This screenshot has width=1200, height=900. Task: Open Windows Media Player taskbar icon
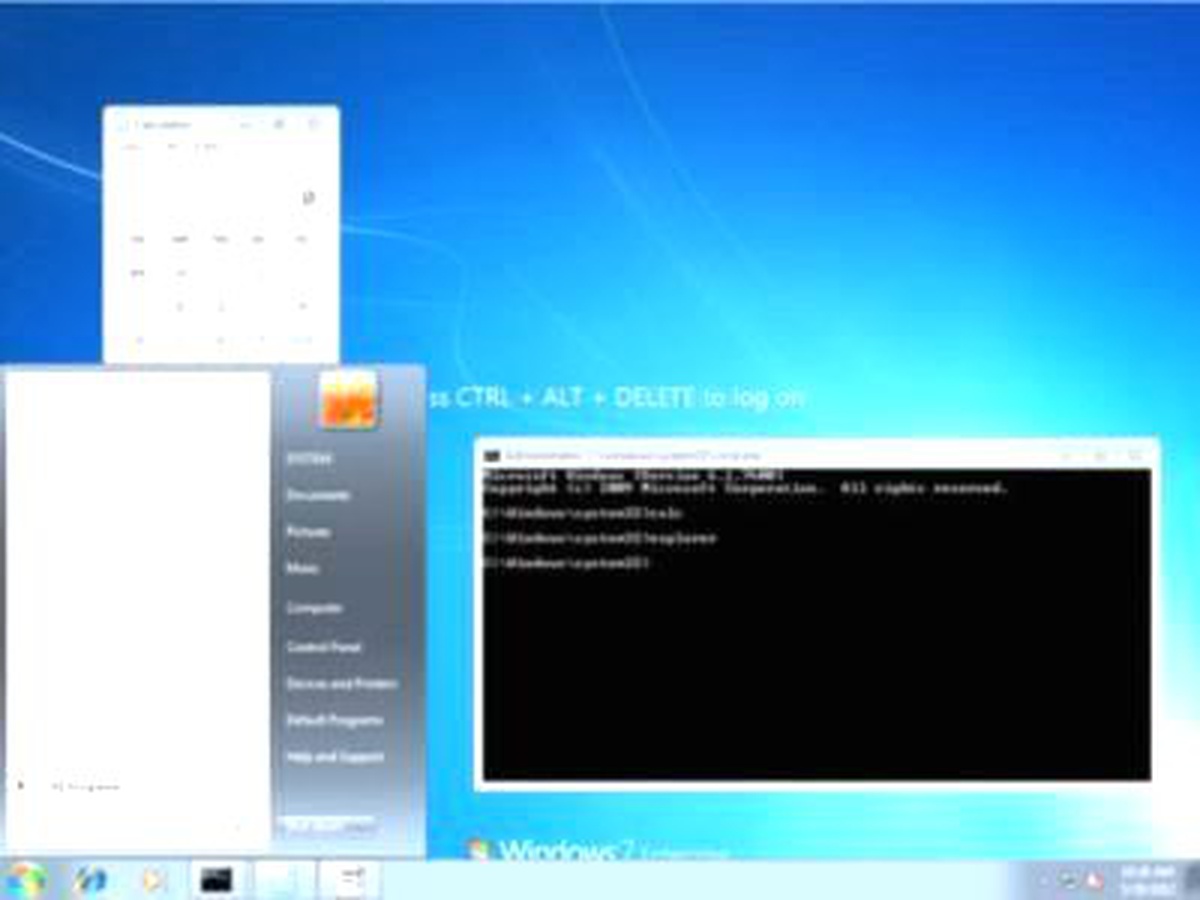153,879
